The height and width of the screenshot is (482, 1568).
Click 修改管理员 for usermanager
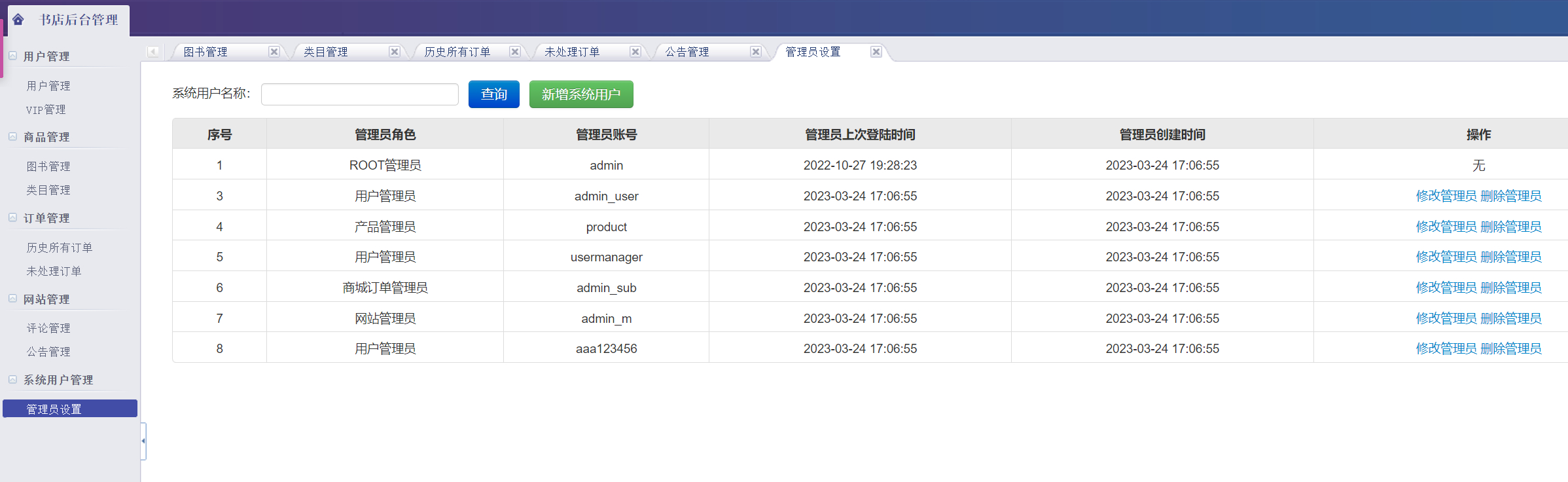pos(1446,257)
